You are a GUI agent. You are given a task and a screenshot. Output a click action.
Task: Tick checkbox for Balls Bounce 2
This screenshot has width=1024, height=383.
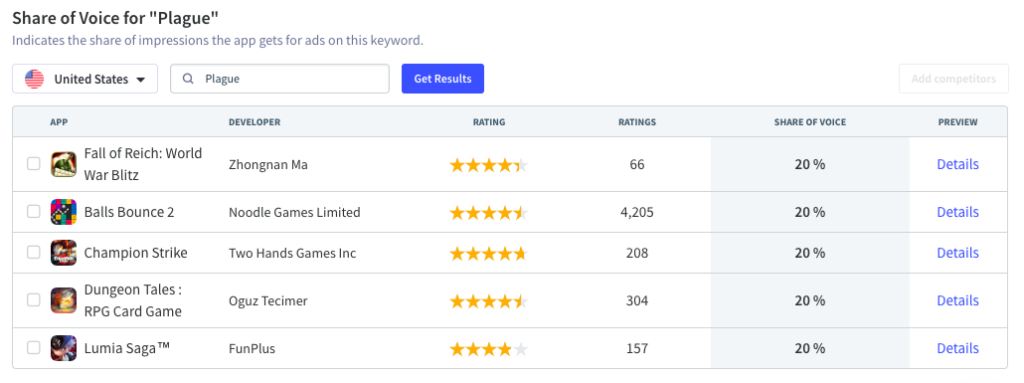(x=33, y=212)
